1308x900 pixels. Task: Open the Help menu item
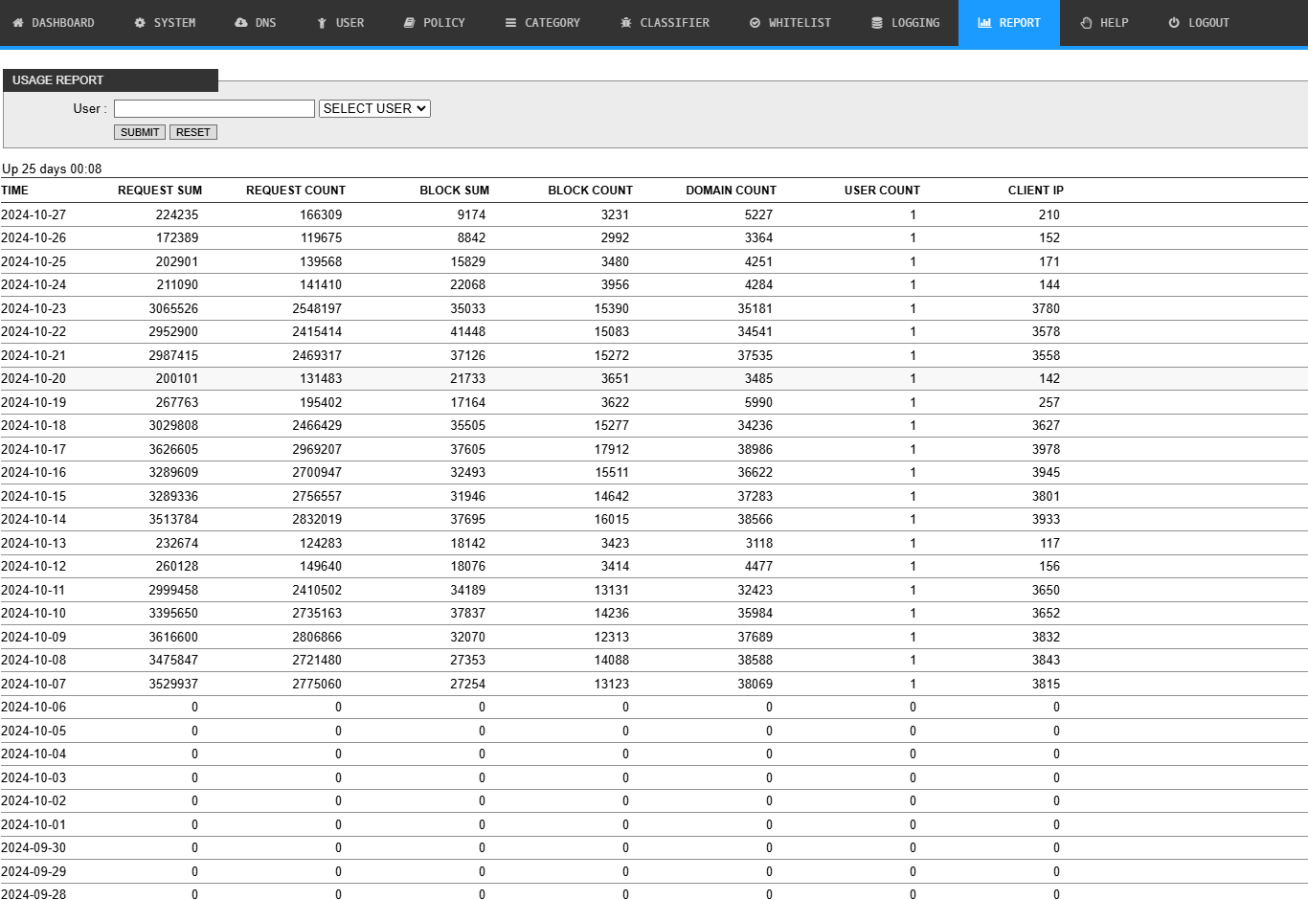[x=1105, y=23]
